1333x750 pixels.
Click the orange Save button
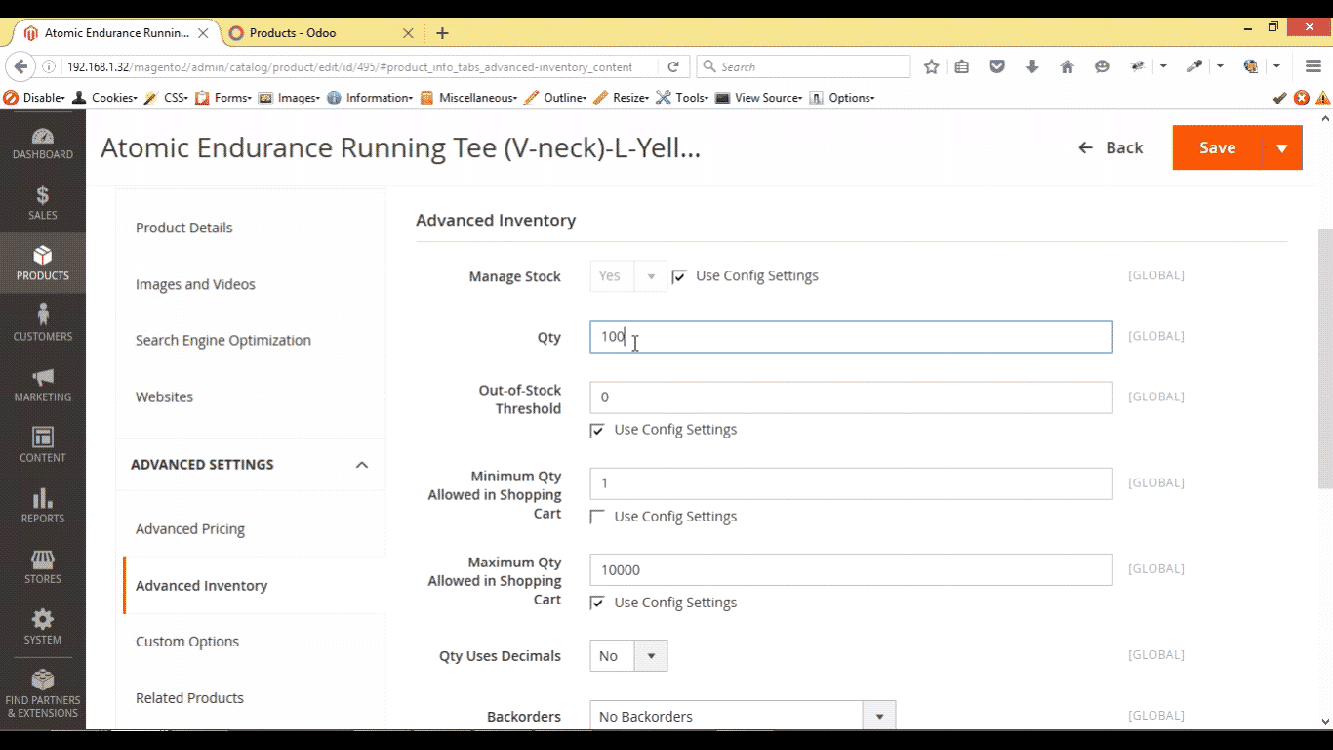point(1217,148)
